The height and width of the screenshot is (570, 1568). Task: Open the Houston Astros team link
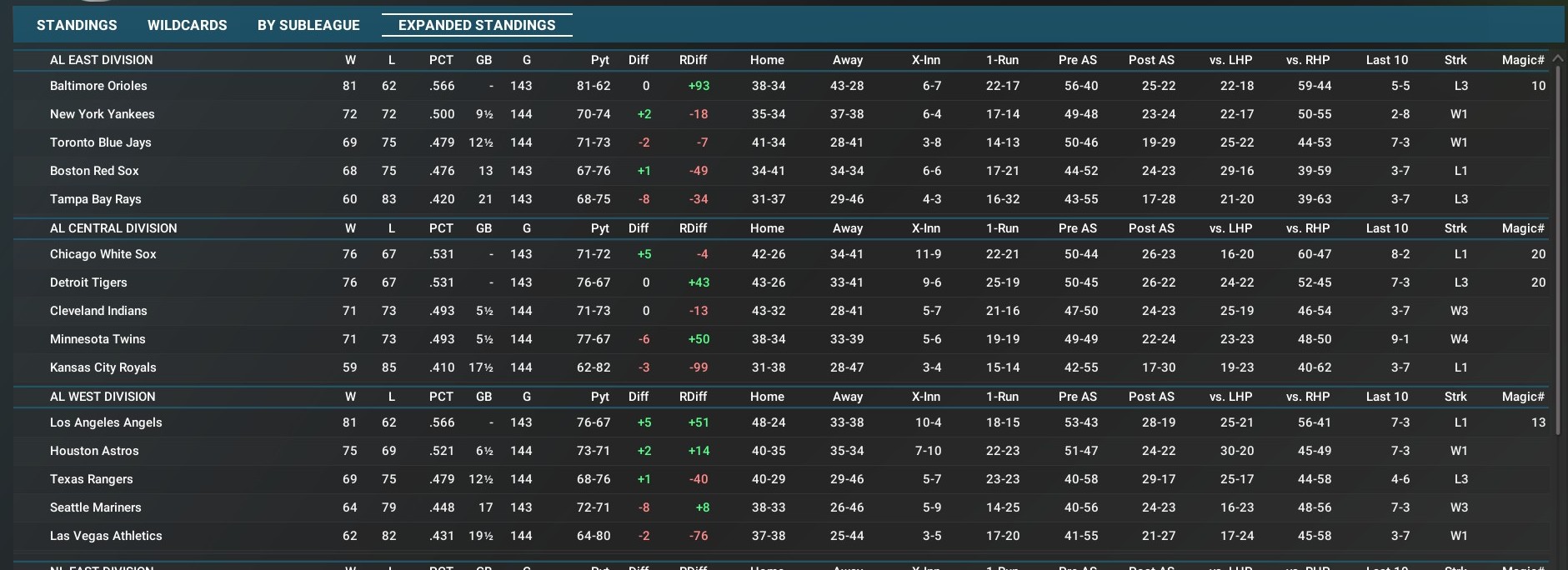(x=94, y=451)
